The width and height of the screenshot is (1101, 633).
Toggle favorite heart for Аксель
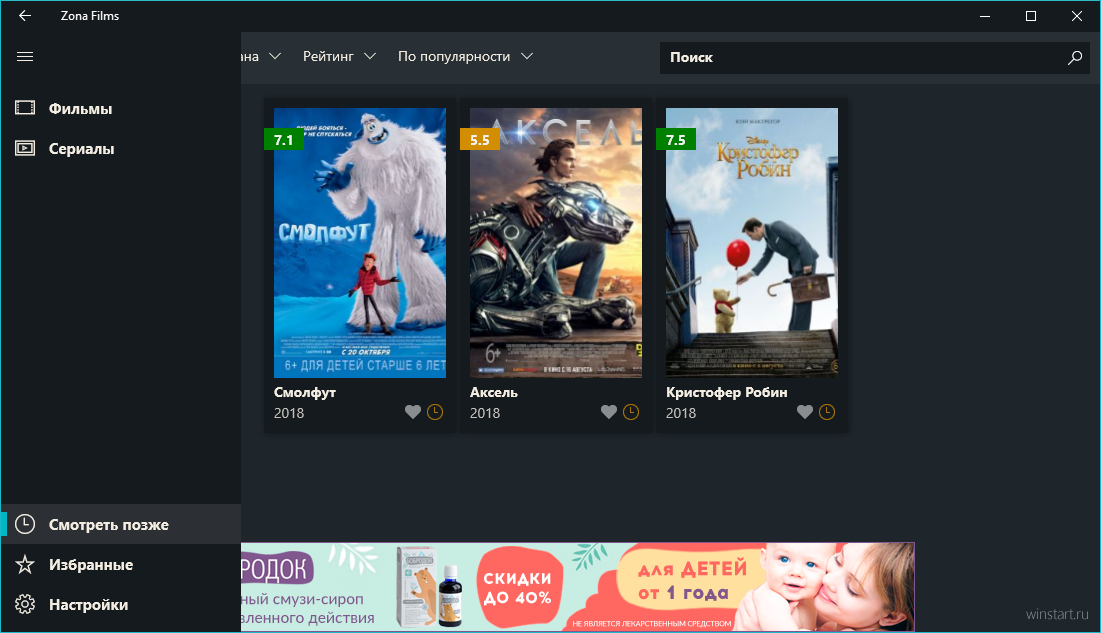609,412
